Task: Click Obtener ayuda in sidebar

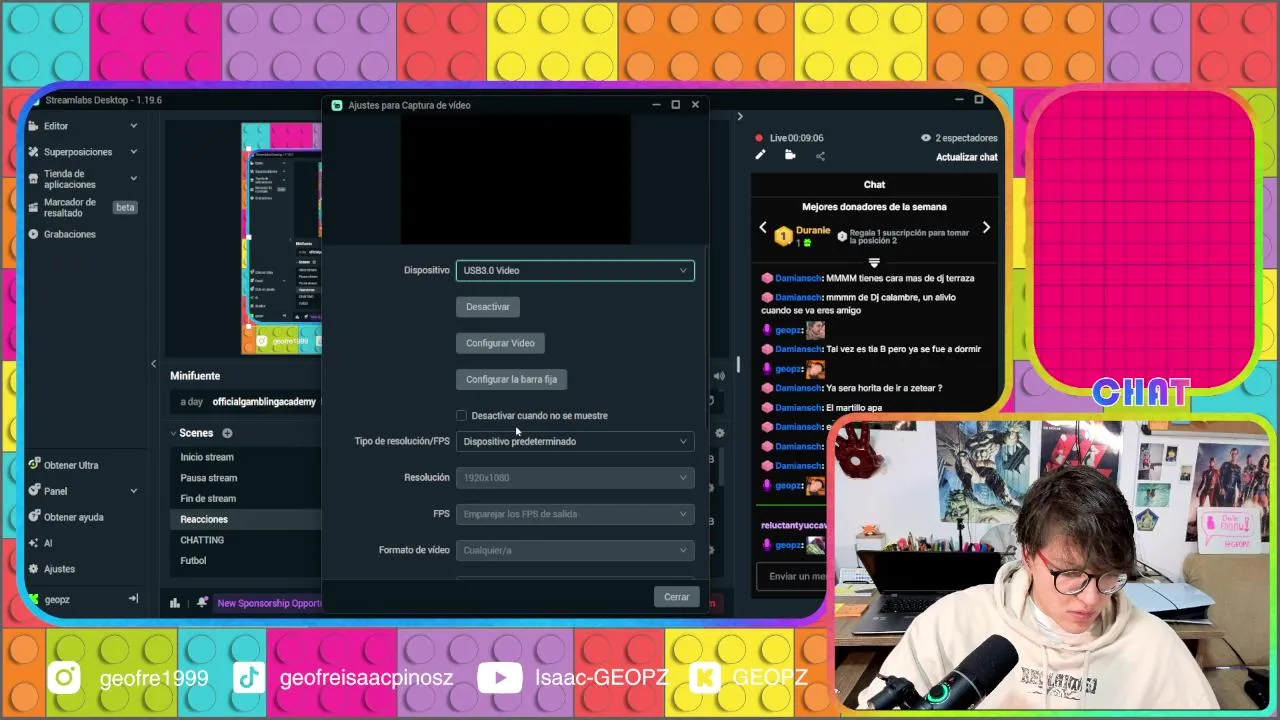Action: tap(73, 517)
